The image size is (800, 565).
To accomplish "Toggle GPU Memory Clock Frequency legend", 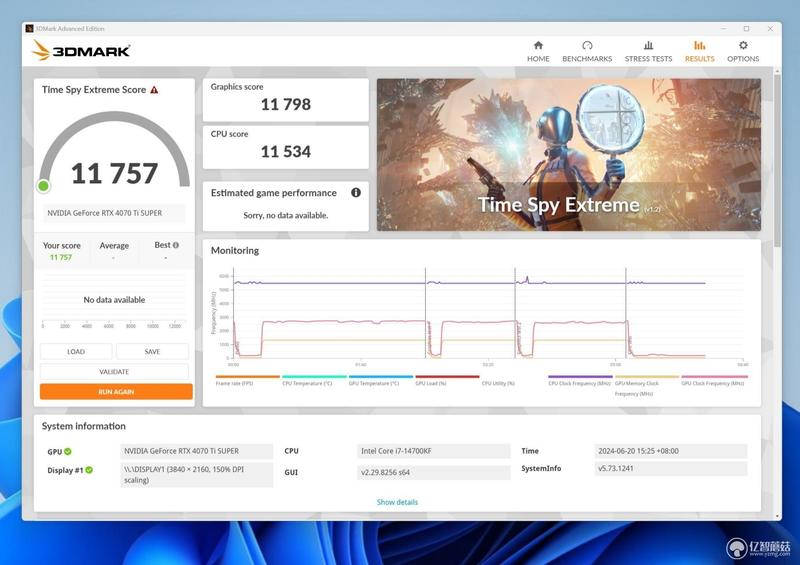I will coord(647,385).
